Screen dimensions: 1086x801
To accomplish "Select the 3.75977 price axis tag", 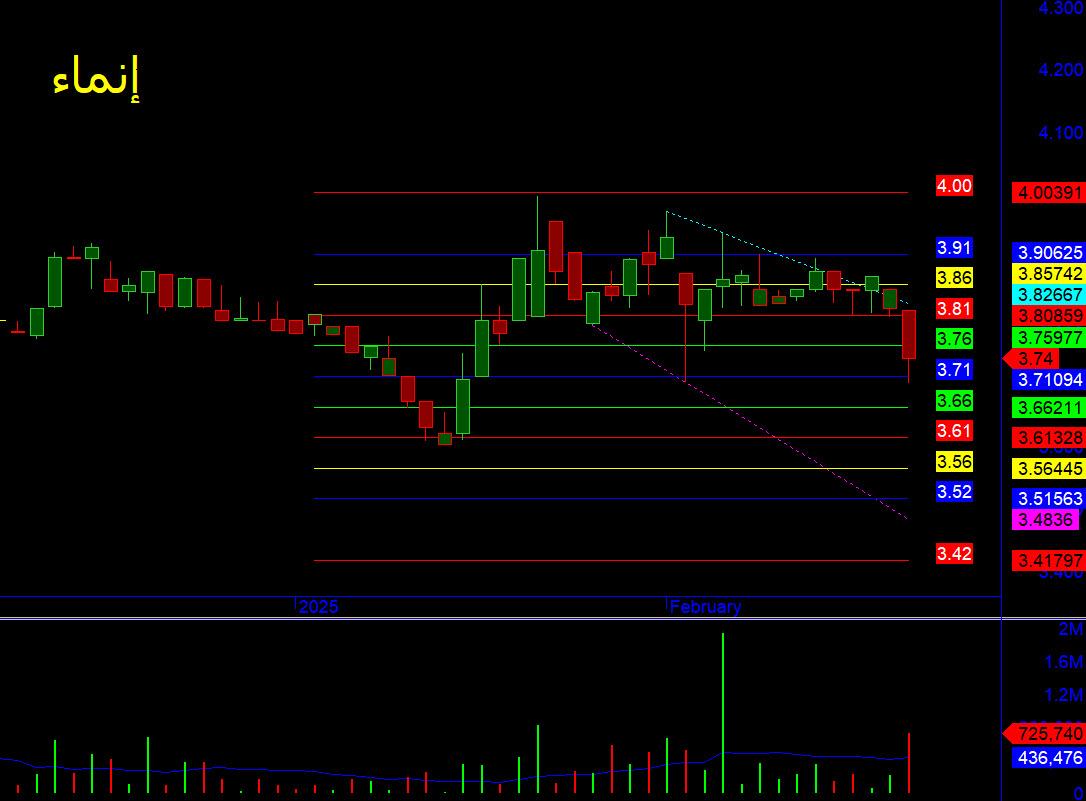I will 1049,337.
